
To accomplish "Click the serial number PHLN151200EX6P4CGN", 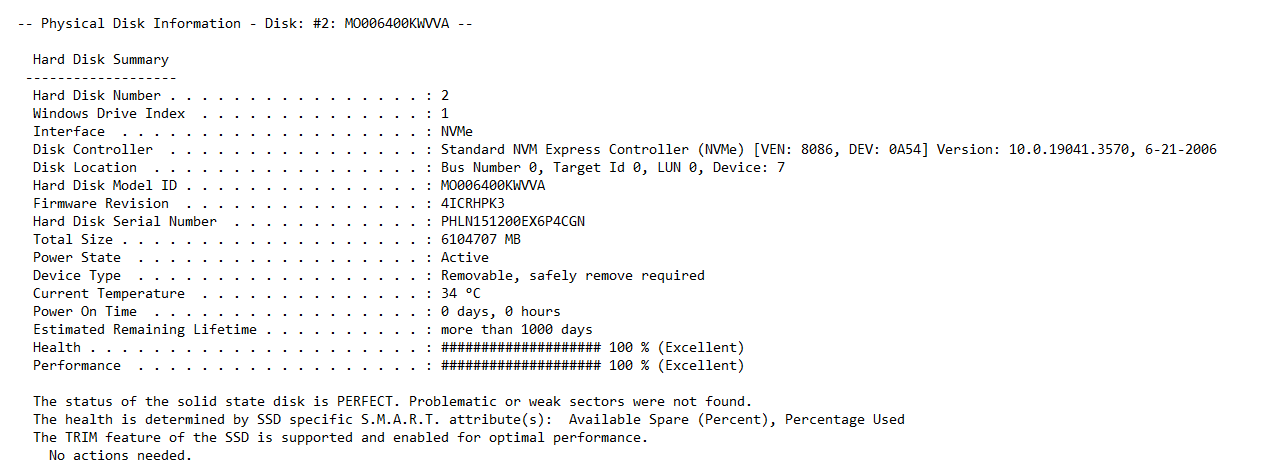I will (513, 221).
